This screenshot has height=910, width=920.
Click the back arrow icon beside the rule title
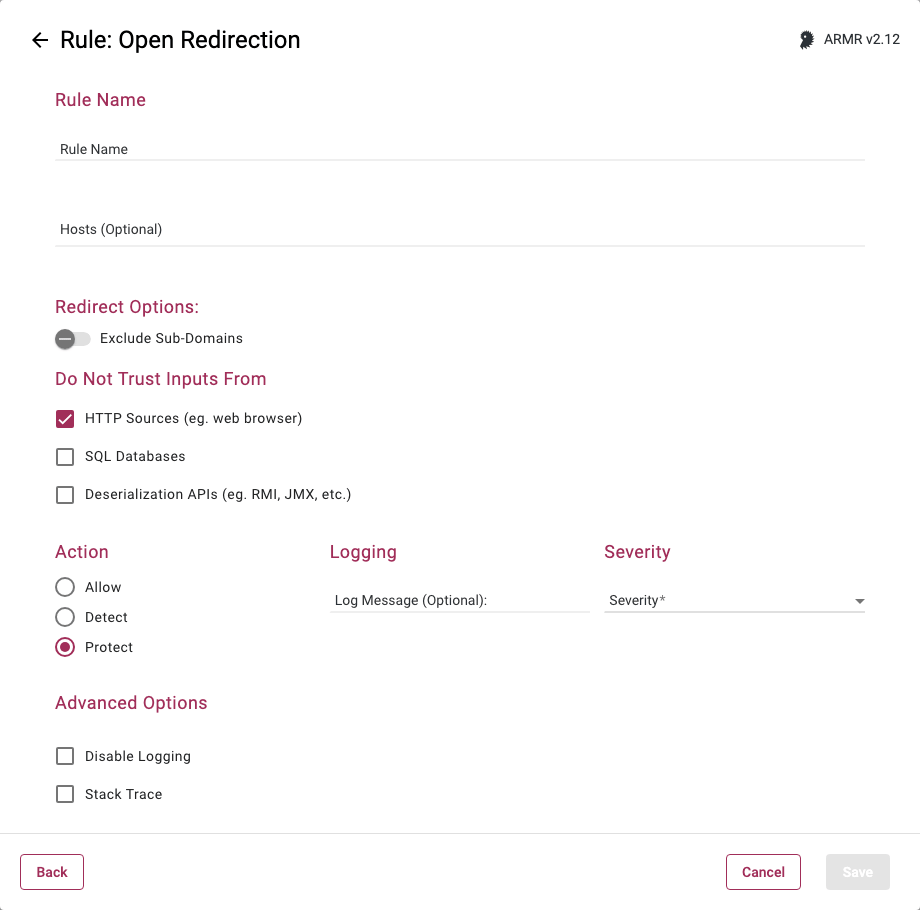coord(40,40)
